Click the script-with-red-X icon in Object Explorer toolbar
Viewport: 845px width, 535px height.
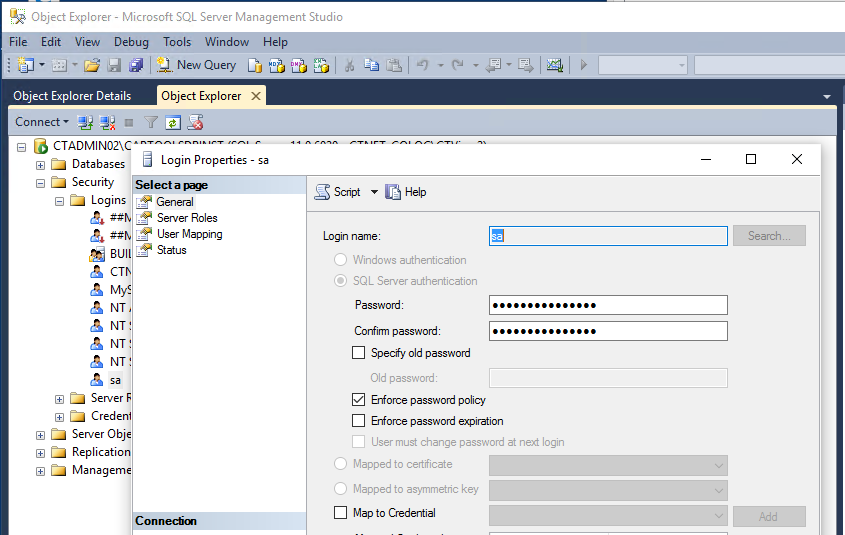point(195,123)
